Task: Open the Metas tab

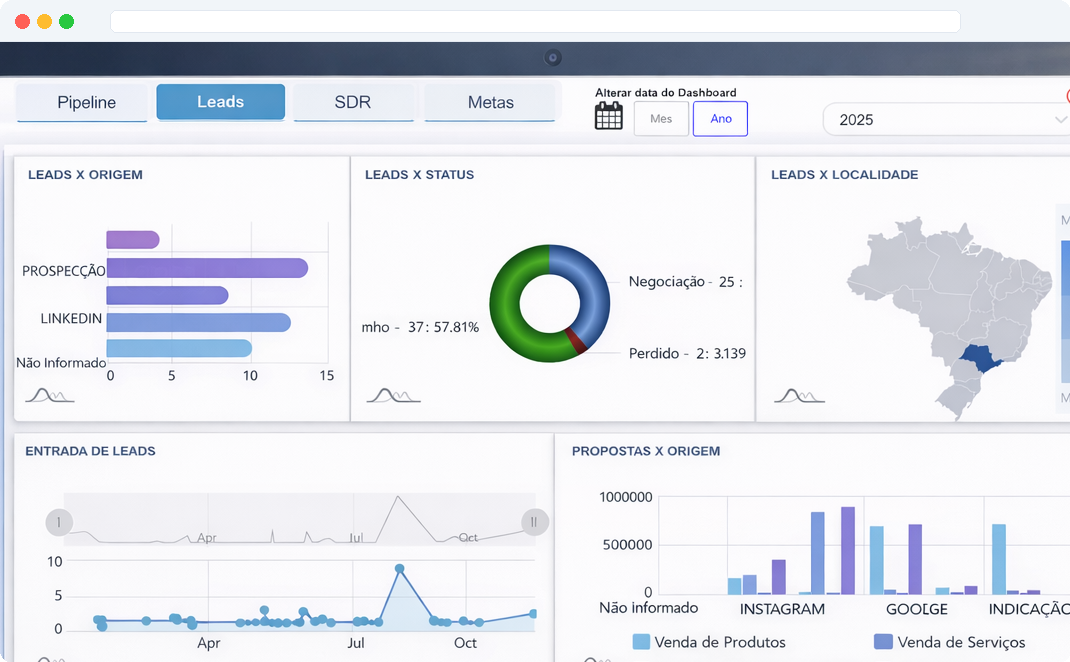Action: pos(490,102)
